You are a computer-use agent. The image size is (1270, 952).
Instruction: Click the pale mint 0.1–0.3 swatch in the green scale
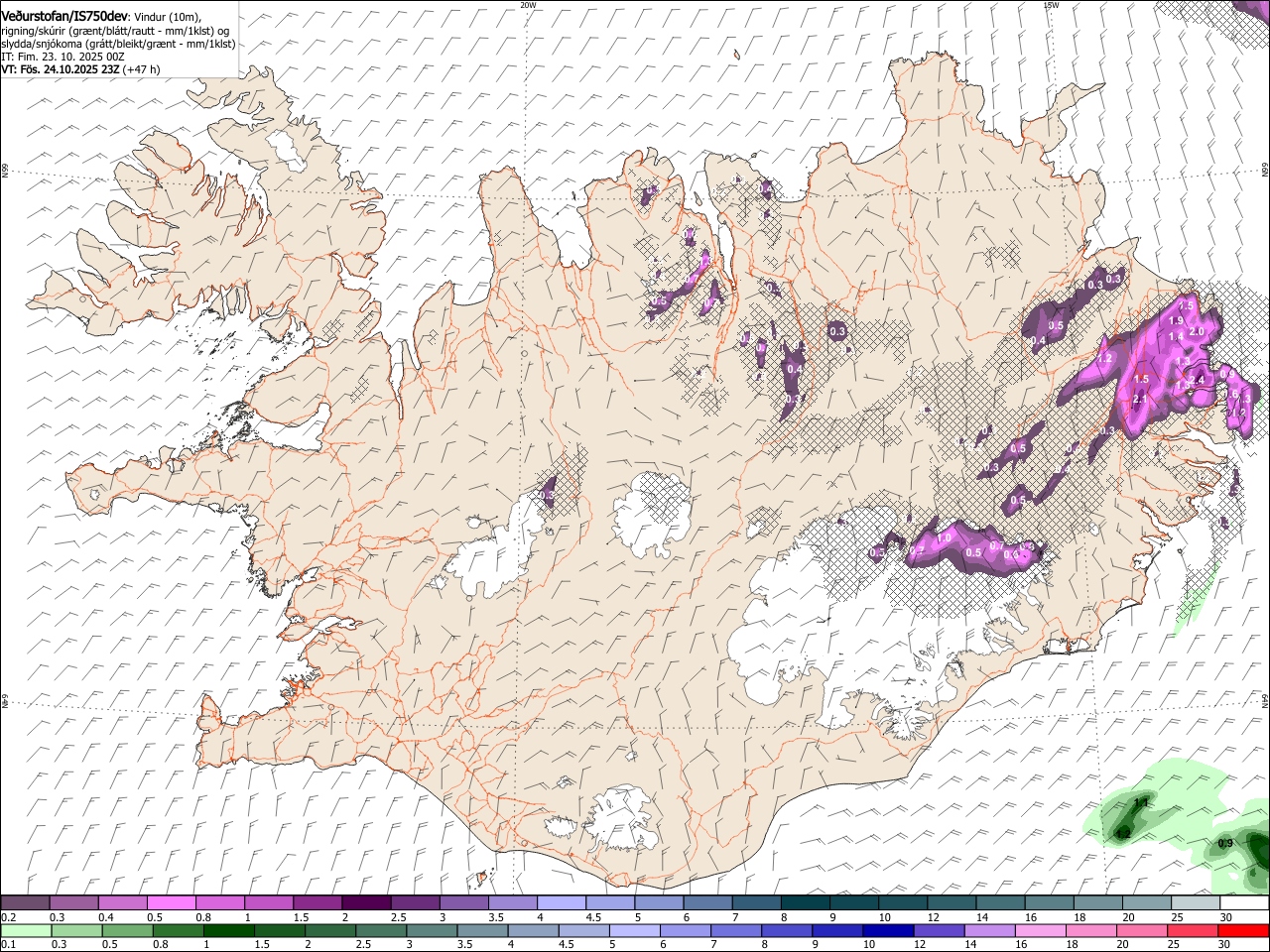pyautogui.click(x=26, y=931)
